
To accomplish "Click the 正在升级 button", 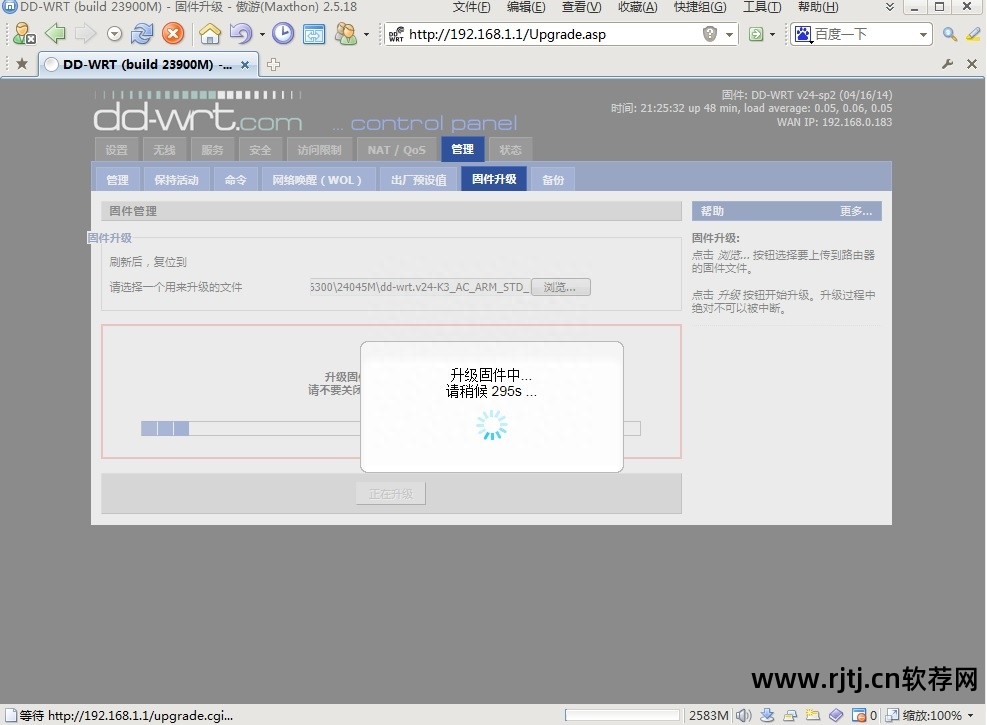I will [x=391, y=494].
